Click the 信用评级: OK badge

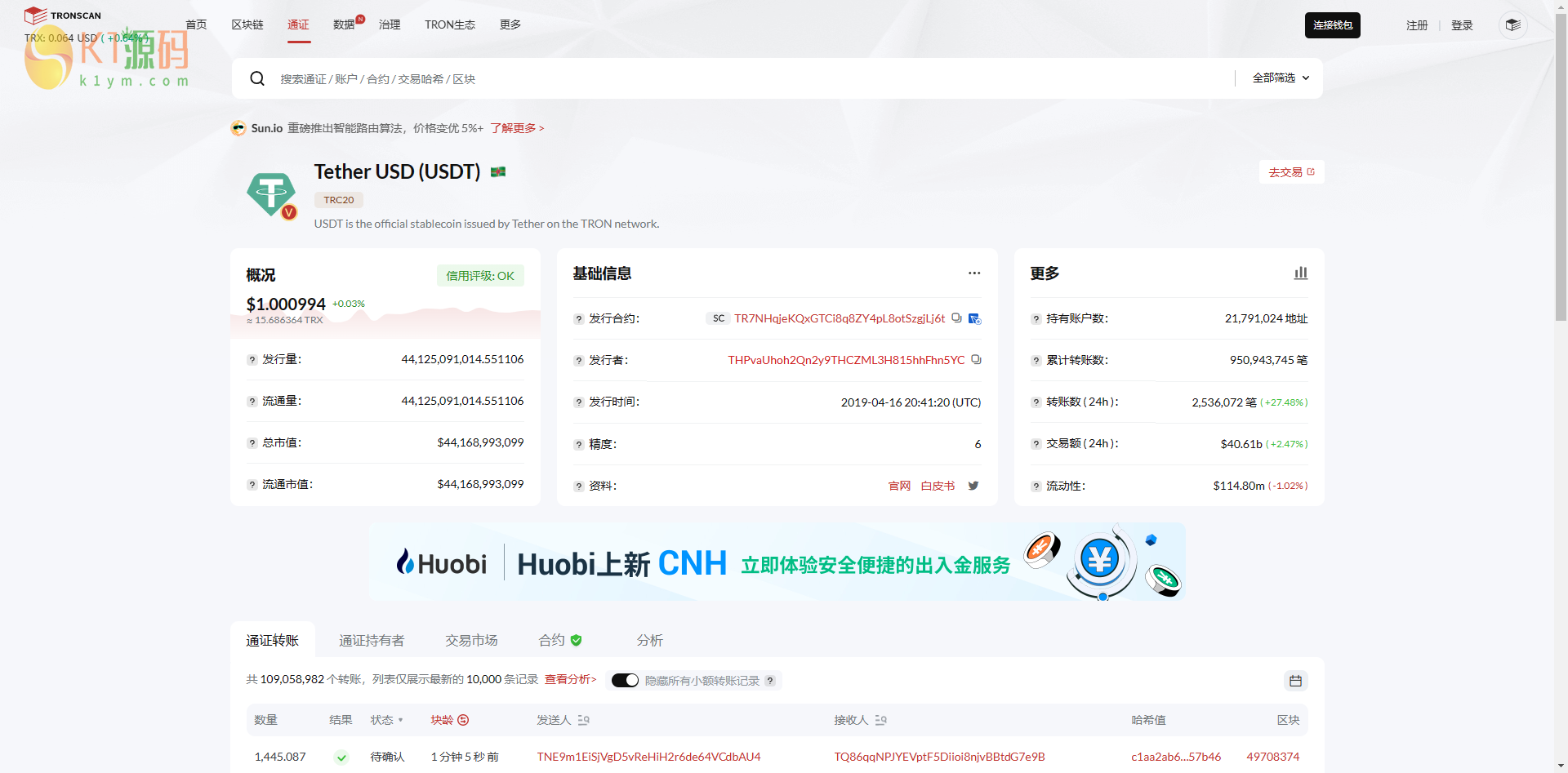pos(480,276)
